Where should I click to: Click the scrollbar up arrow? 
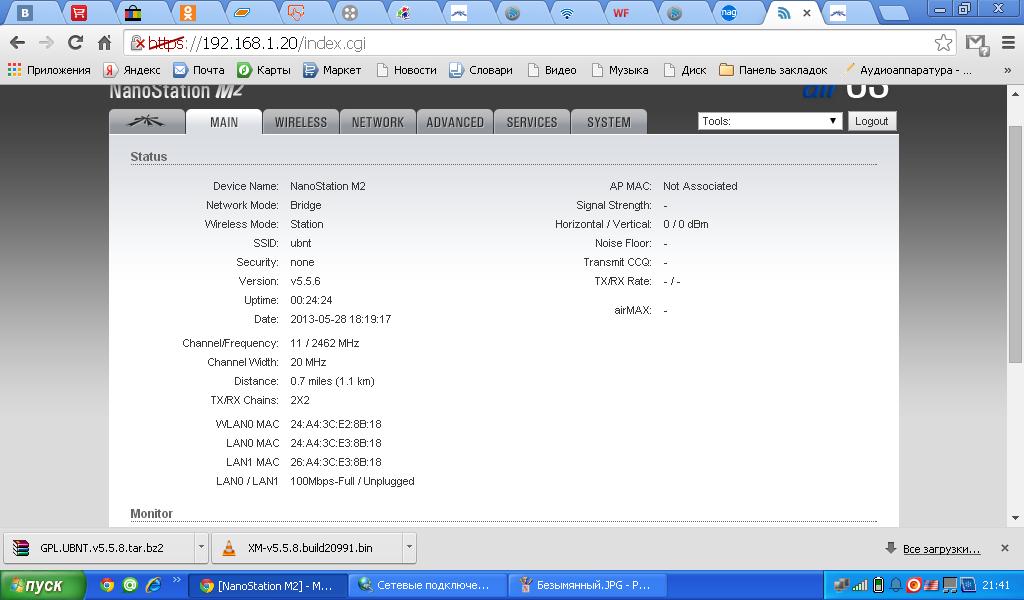pos(1015,93)
